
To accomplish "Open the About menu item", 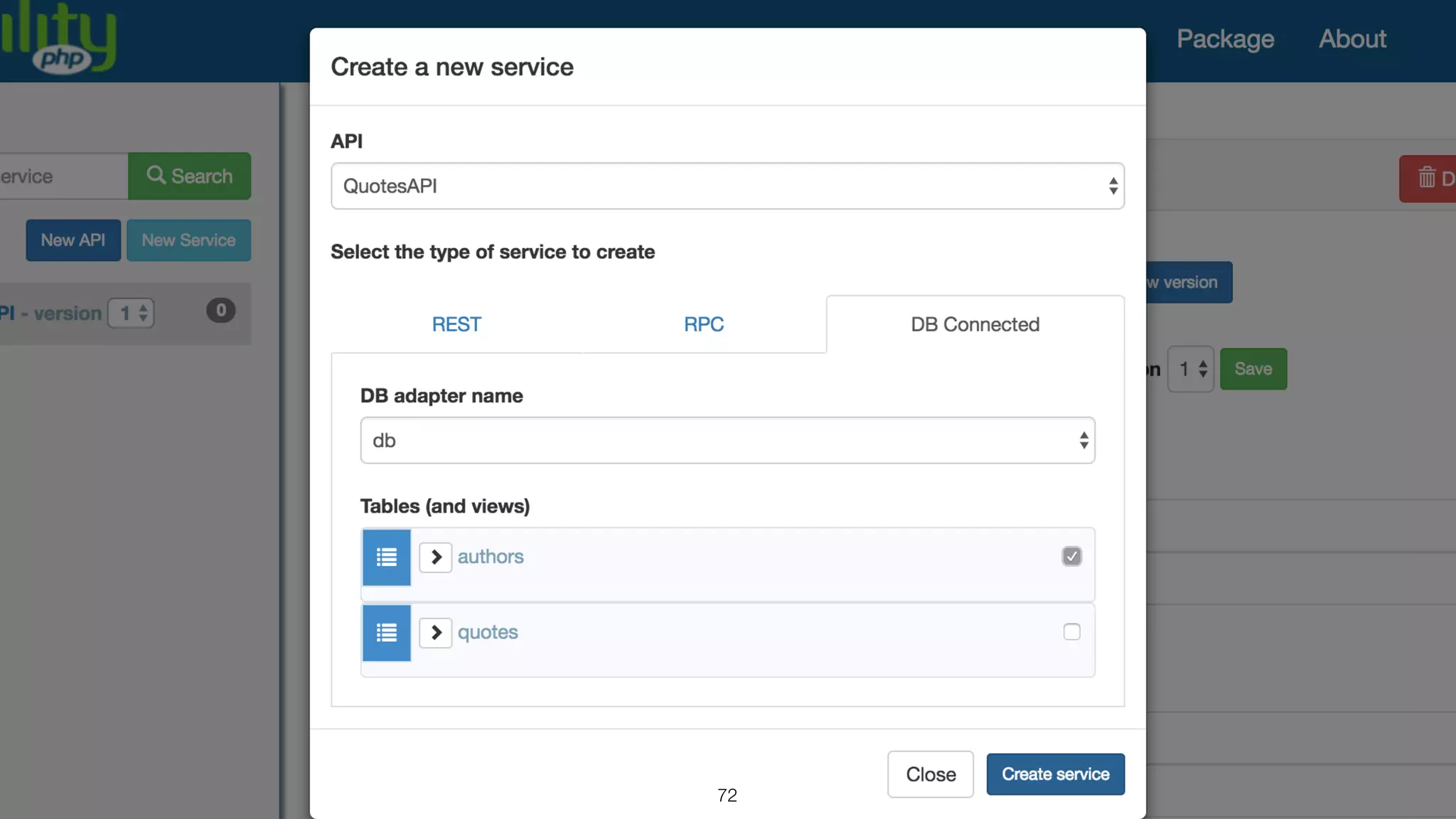I will pos(1352,39).
